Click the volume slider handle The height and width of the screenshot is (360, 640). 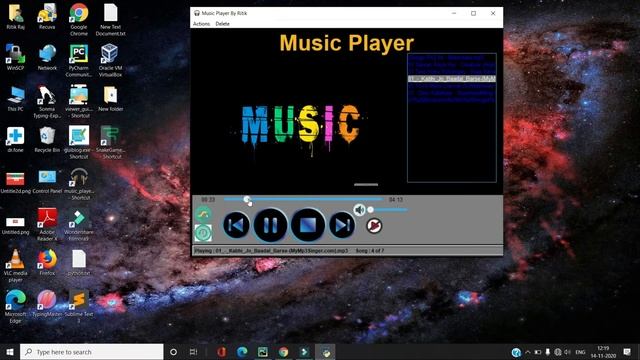click(x=370, y=210)
